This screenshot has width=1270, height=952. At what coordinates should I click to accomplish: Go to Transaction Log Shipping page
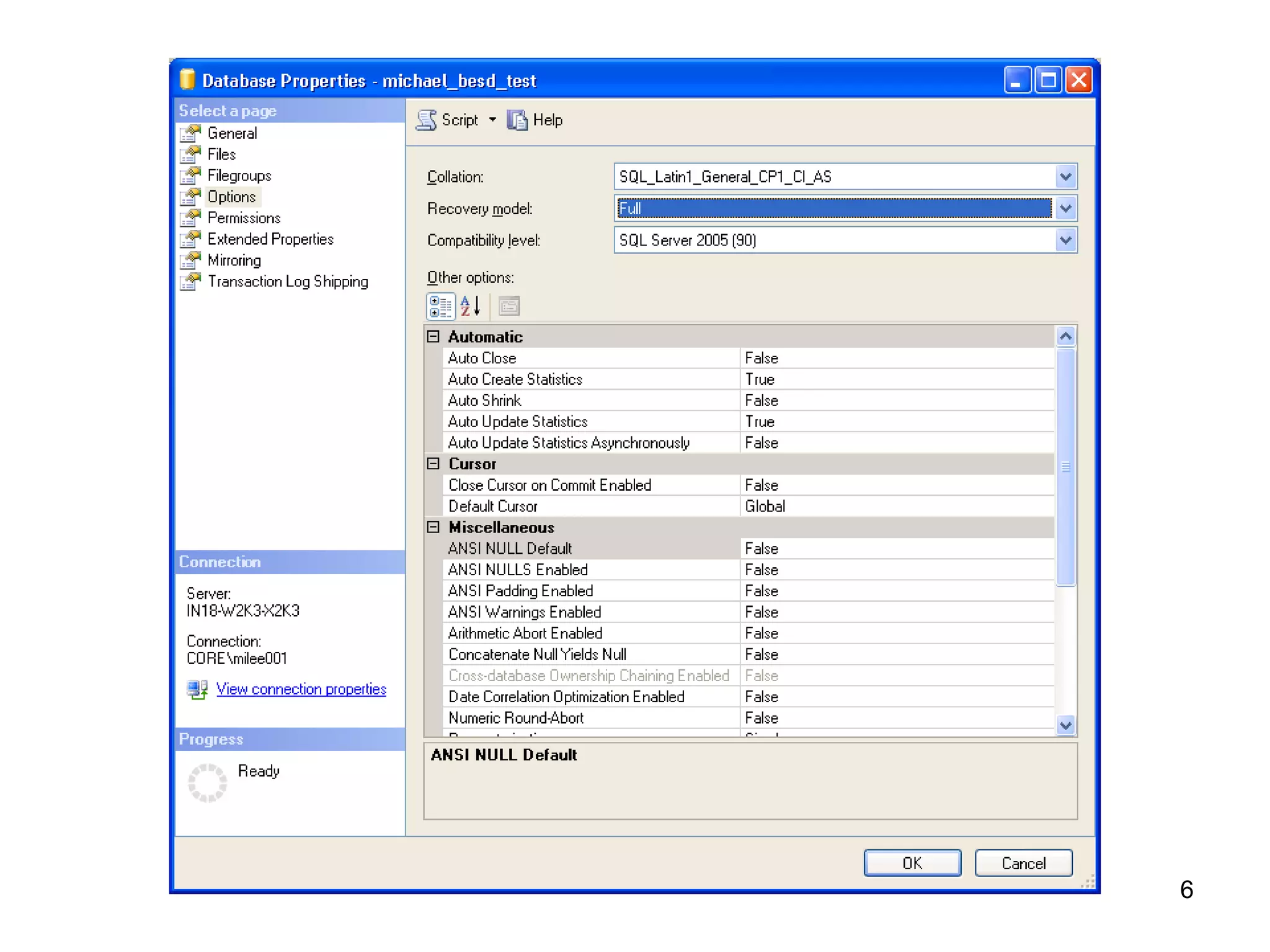tap(288, 281)
